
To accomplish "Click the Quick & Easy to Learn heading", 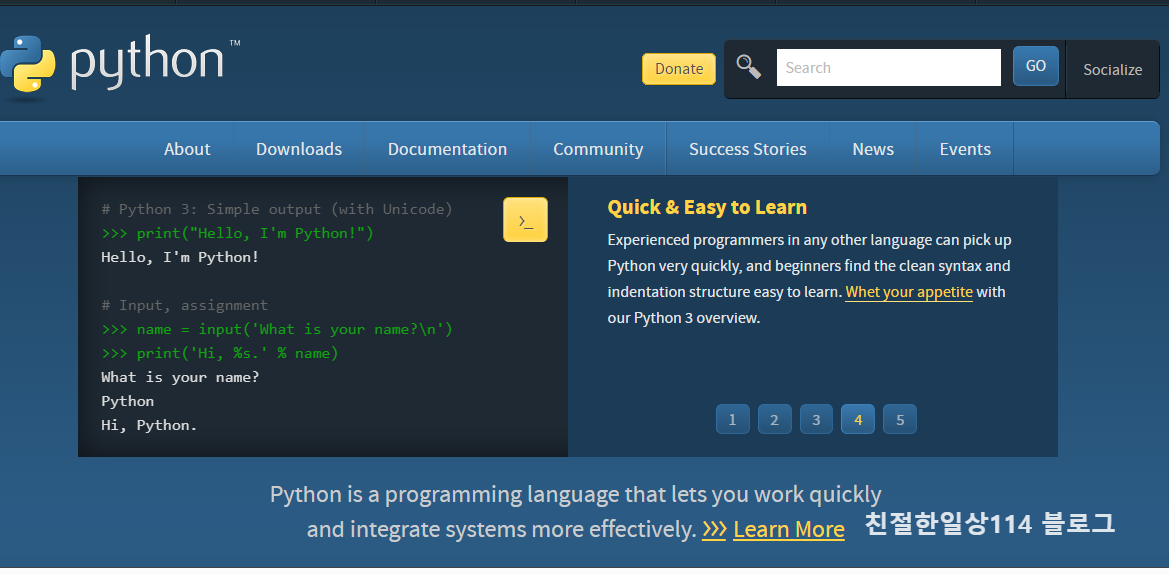I will tap(707, 207).
